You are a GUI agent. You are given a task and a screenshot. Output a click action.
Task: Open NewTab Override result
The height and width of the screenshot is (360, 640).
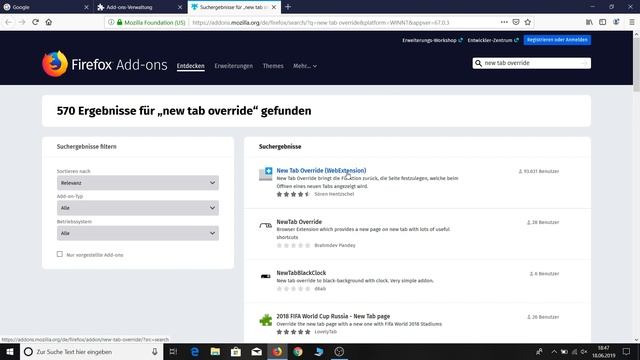point(299,222)
